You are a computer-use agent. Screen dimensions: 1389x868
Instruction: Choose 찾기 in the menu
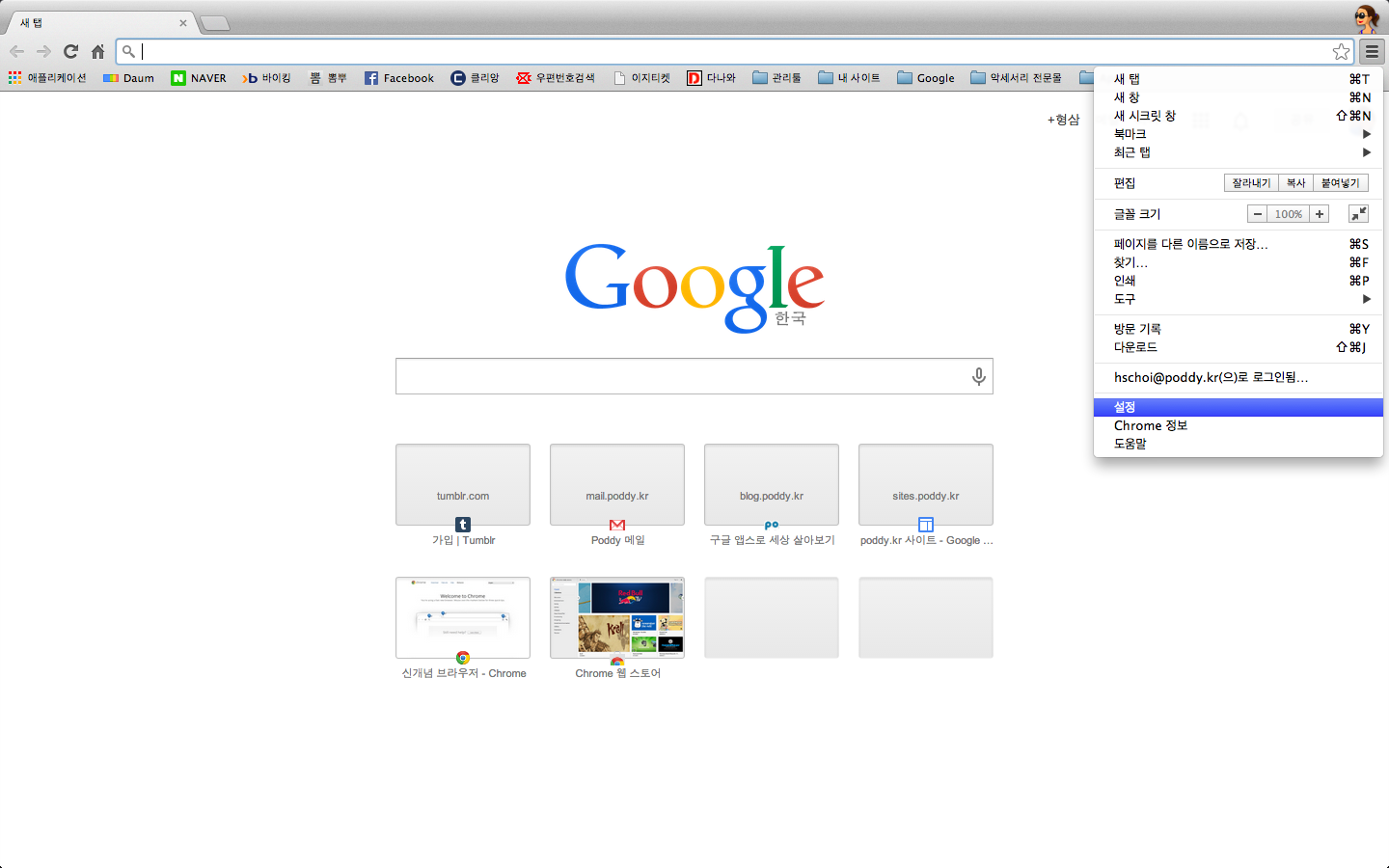point(1239,262)
